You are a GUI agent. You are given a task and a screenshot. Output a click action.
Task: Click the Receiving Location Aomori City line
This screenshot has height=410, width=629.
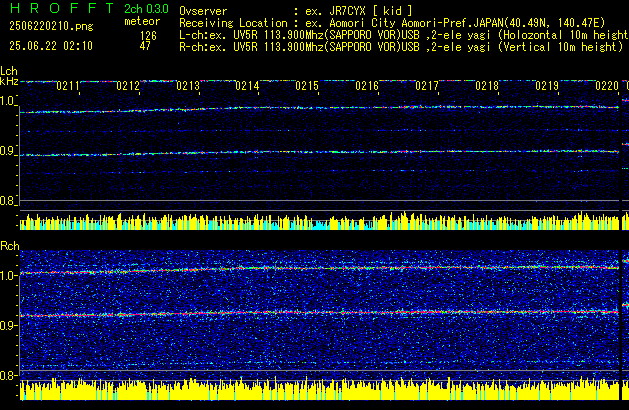click(392, 23)
